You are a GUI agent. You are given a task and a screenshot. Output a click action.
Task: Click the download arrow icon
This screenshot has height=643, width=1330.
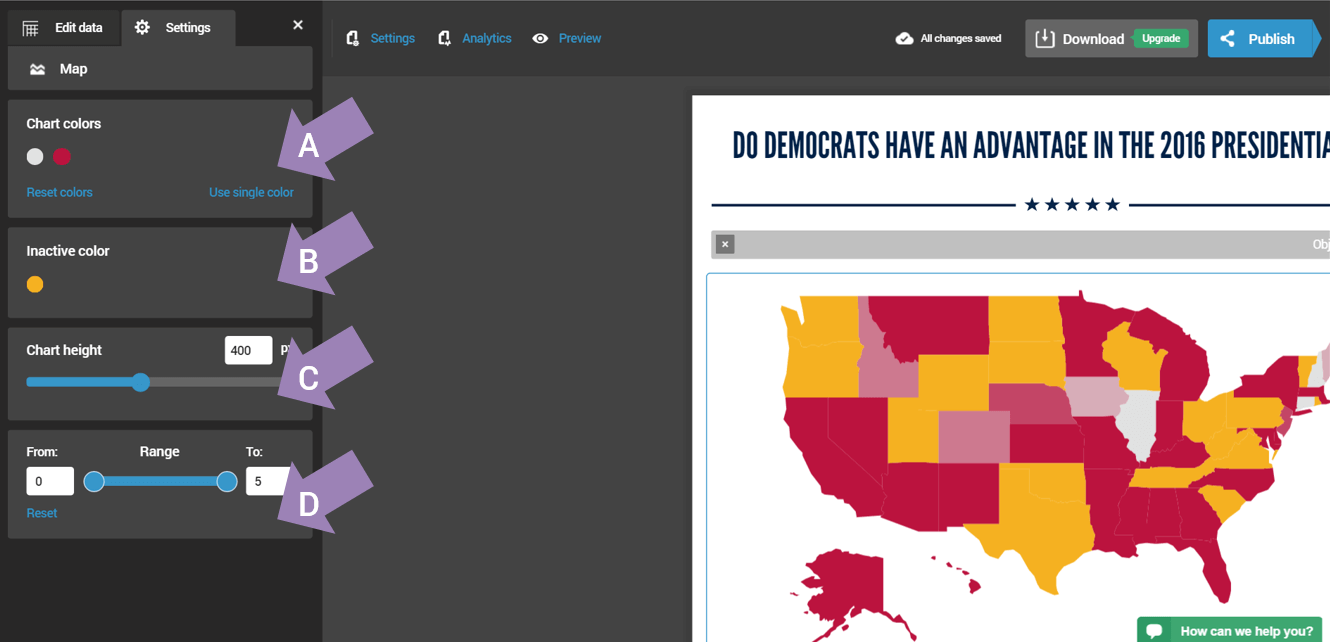pos(1045,38)
